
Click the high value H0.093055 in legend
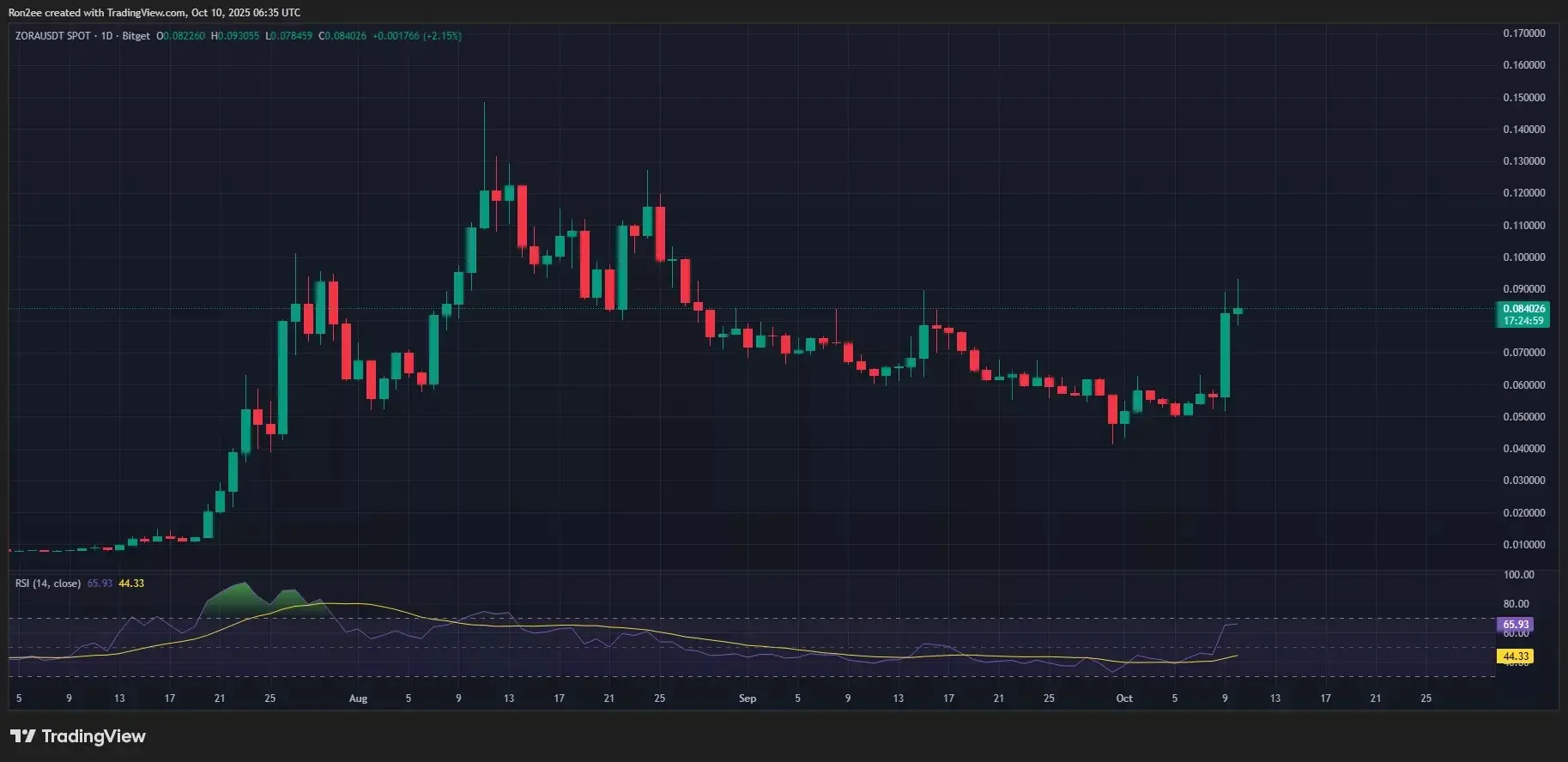point(235,36)
